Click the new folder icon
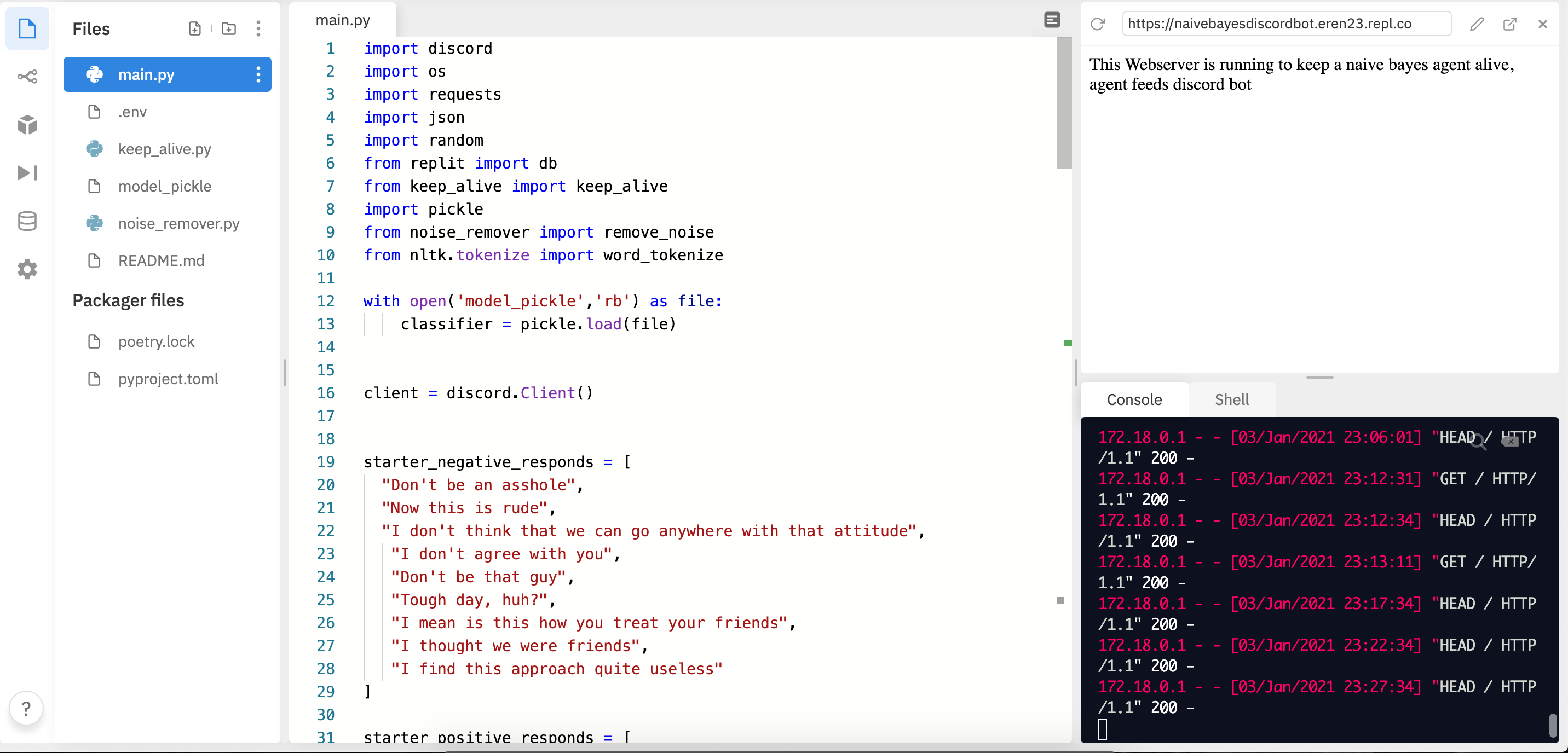Viewport: 1568px width, 753px height. pos(229,28)
